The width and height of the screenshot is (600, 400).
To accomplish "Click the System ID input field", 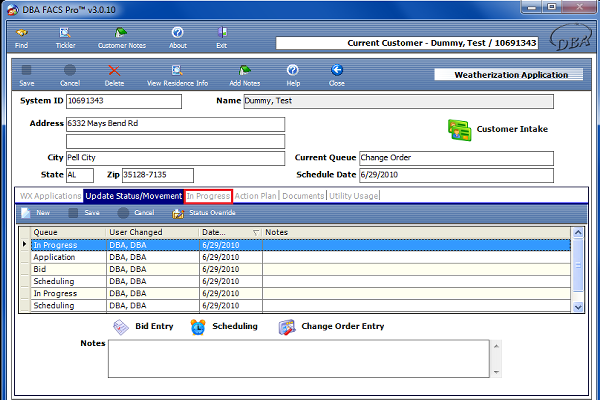I will pos(124,101).
